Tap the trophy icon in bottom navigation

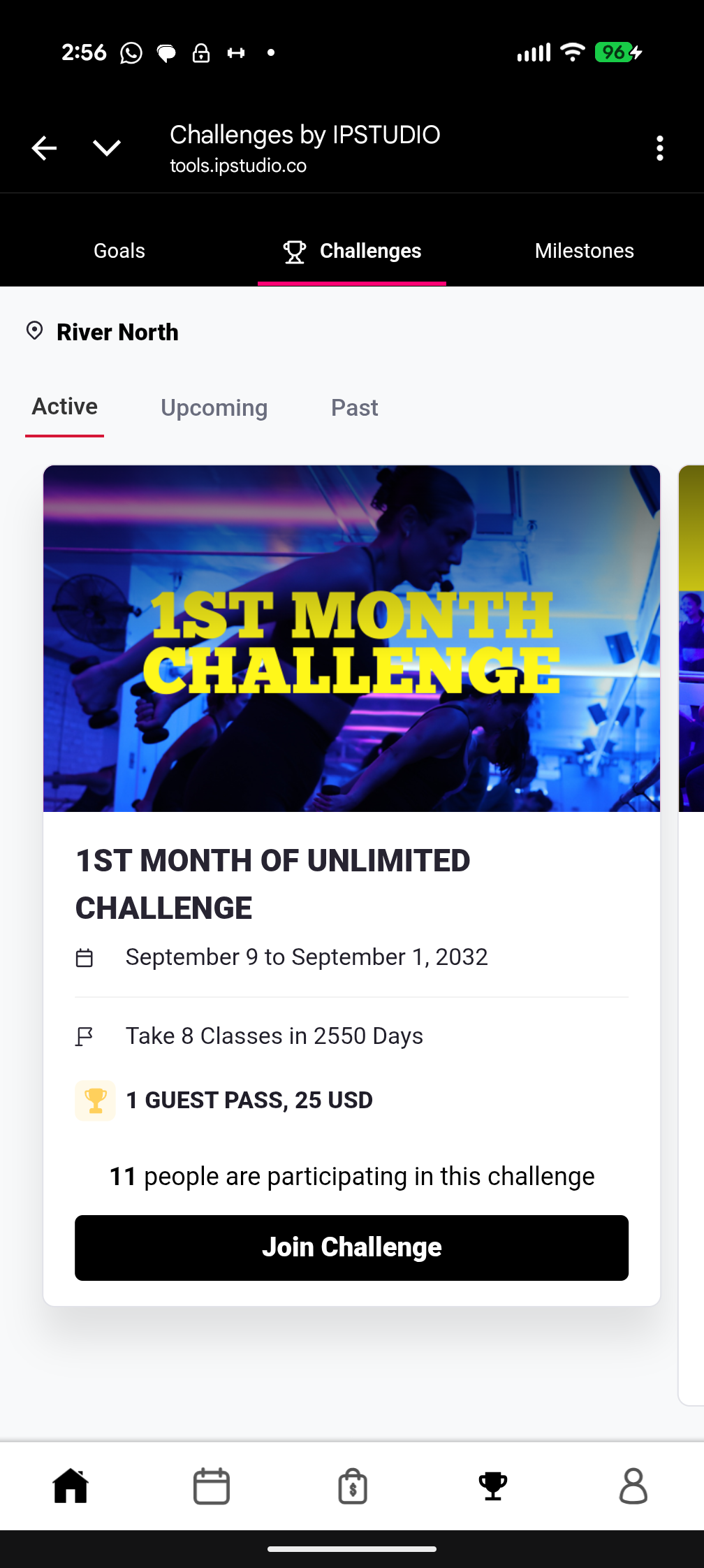coord(493,1486)
